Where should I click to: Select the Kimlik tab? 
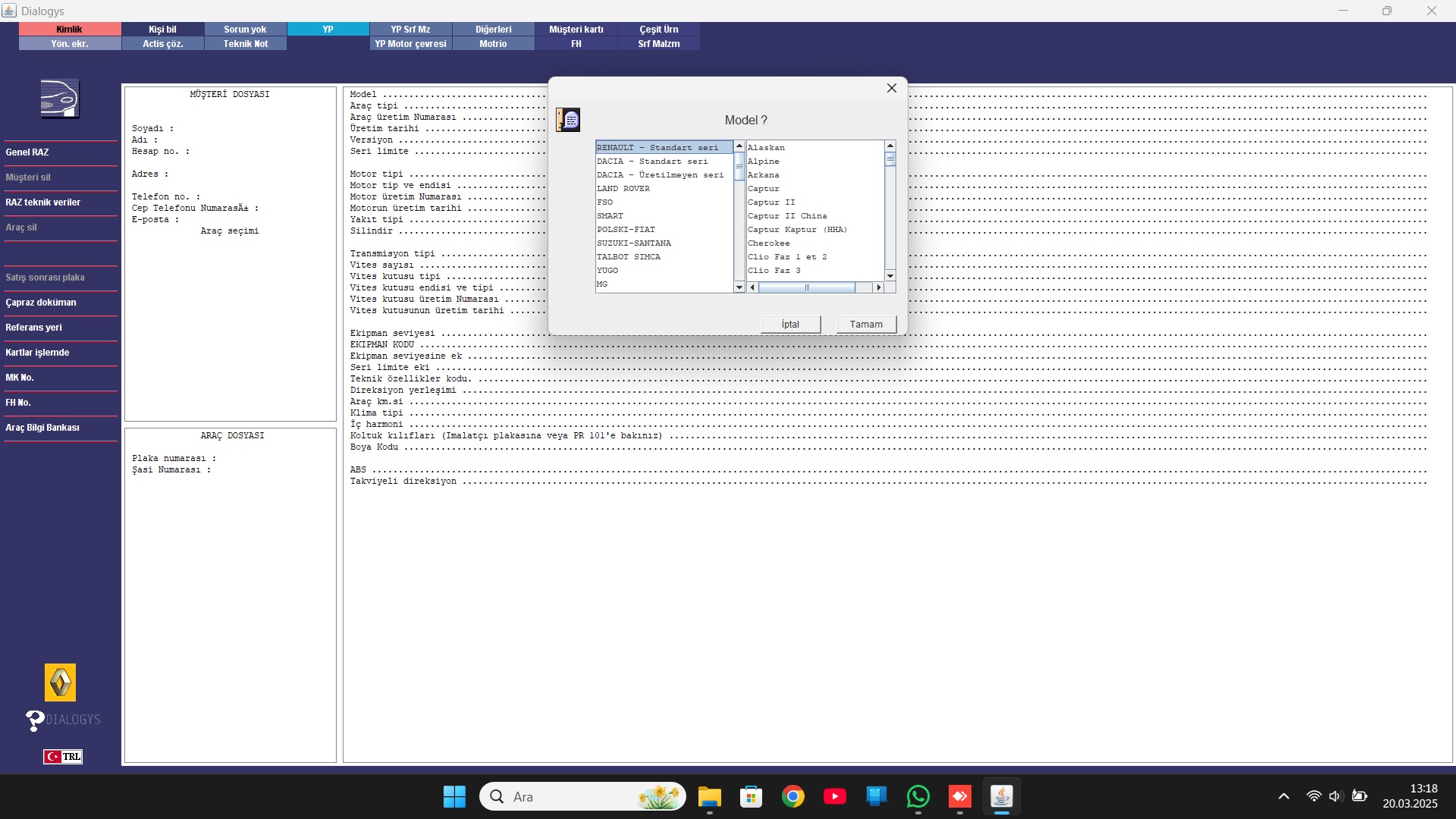pos(69,30)
